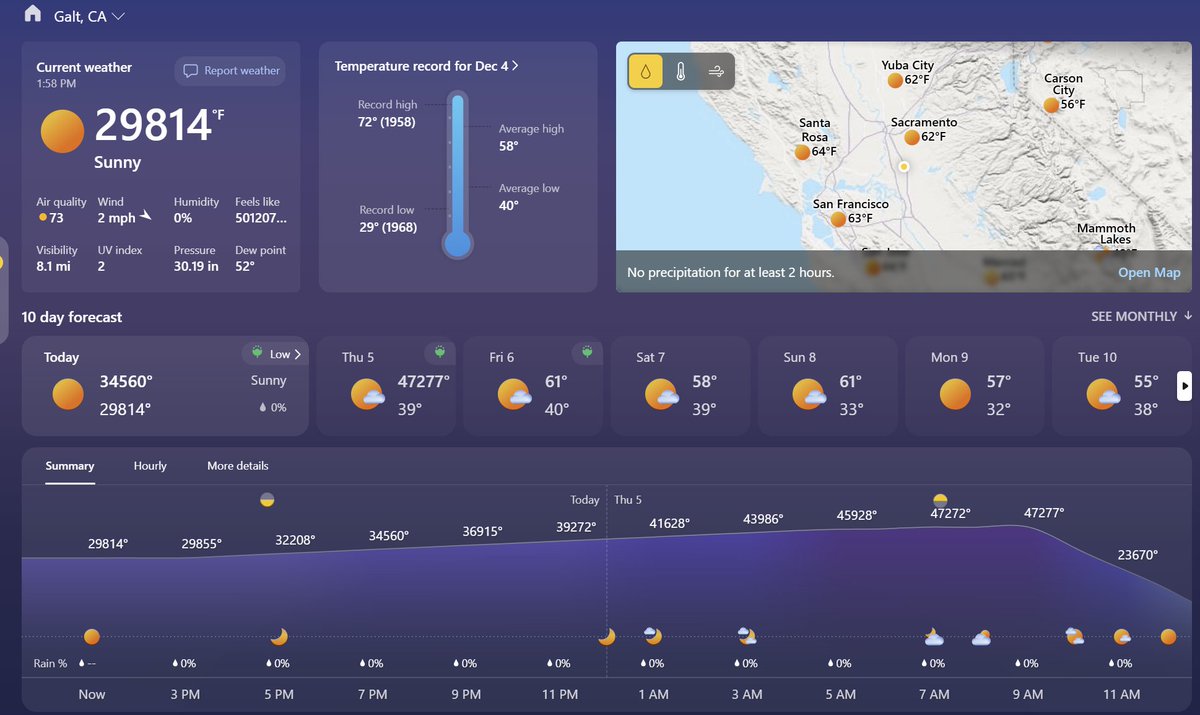Expand the Temperature record for Dec 4 panel
1200x715 pixels.
(427, 64)
